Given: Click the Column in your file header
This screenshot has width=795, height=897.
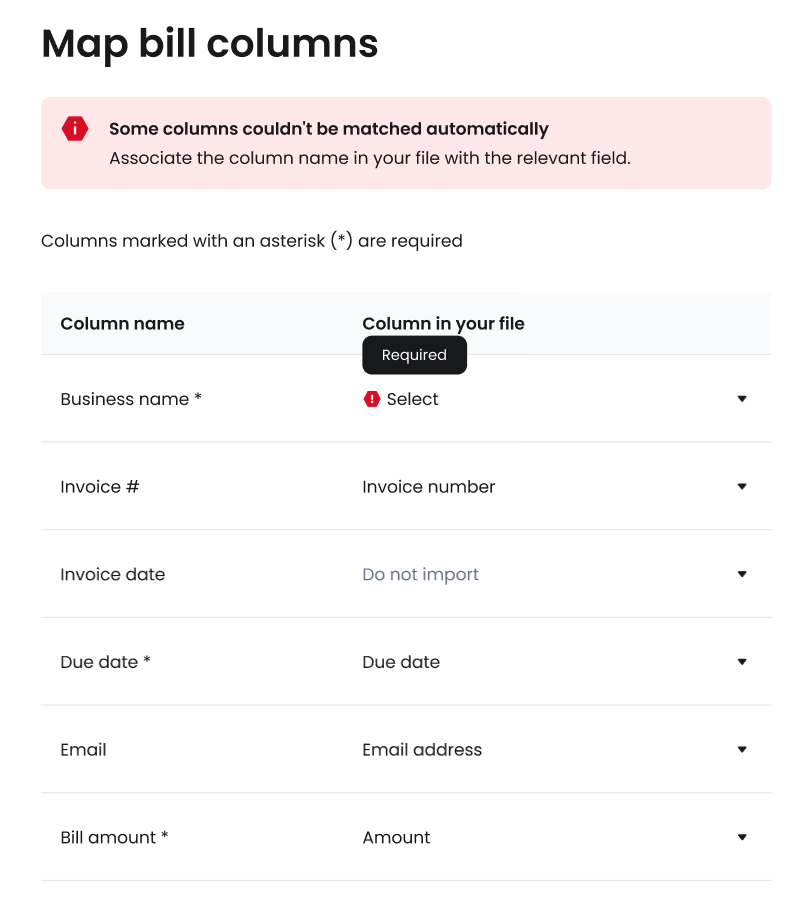Looking at the screenshot, I should (443, 323).
